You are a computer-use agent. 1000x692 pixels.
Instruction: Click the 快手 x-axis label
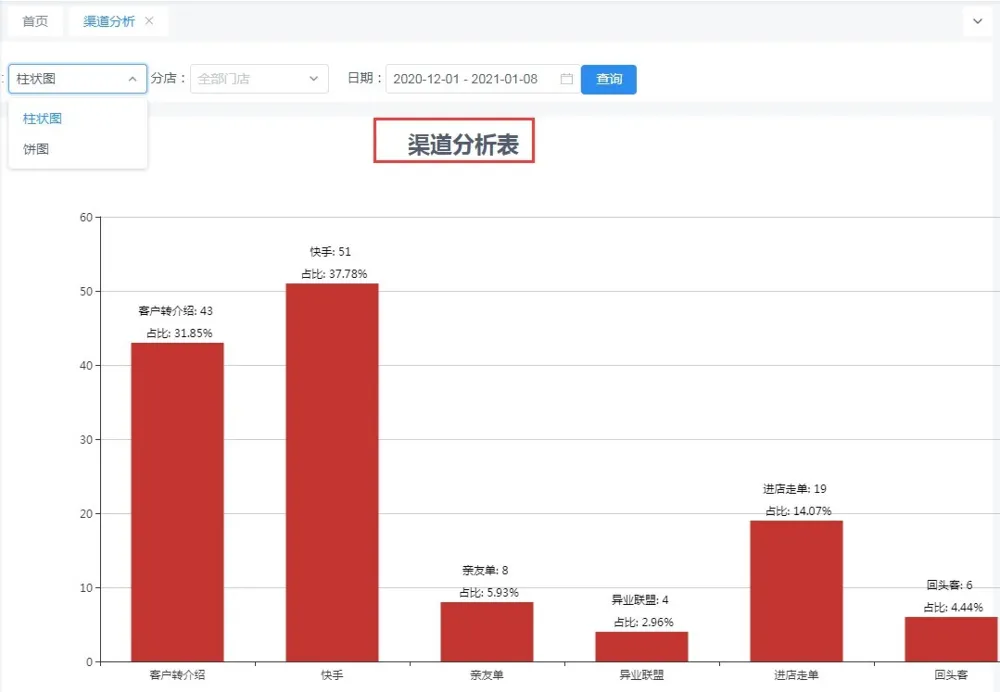pos(332,676)
